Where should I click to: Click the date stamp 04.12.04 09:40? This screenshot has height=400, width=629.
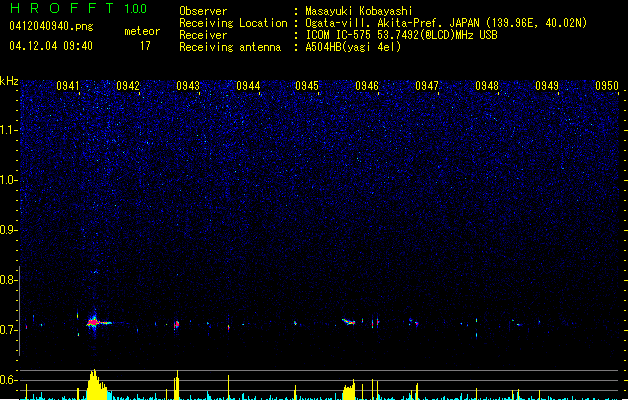coord(51,46)
